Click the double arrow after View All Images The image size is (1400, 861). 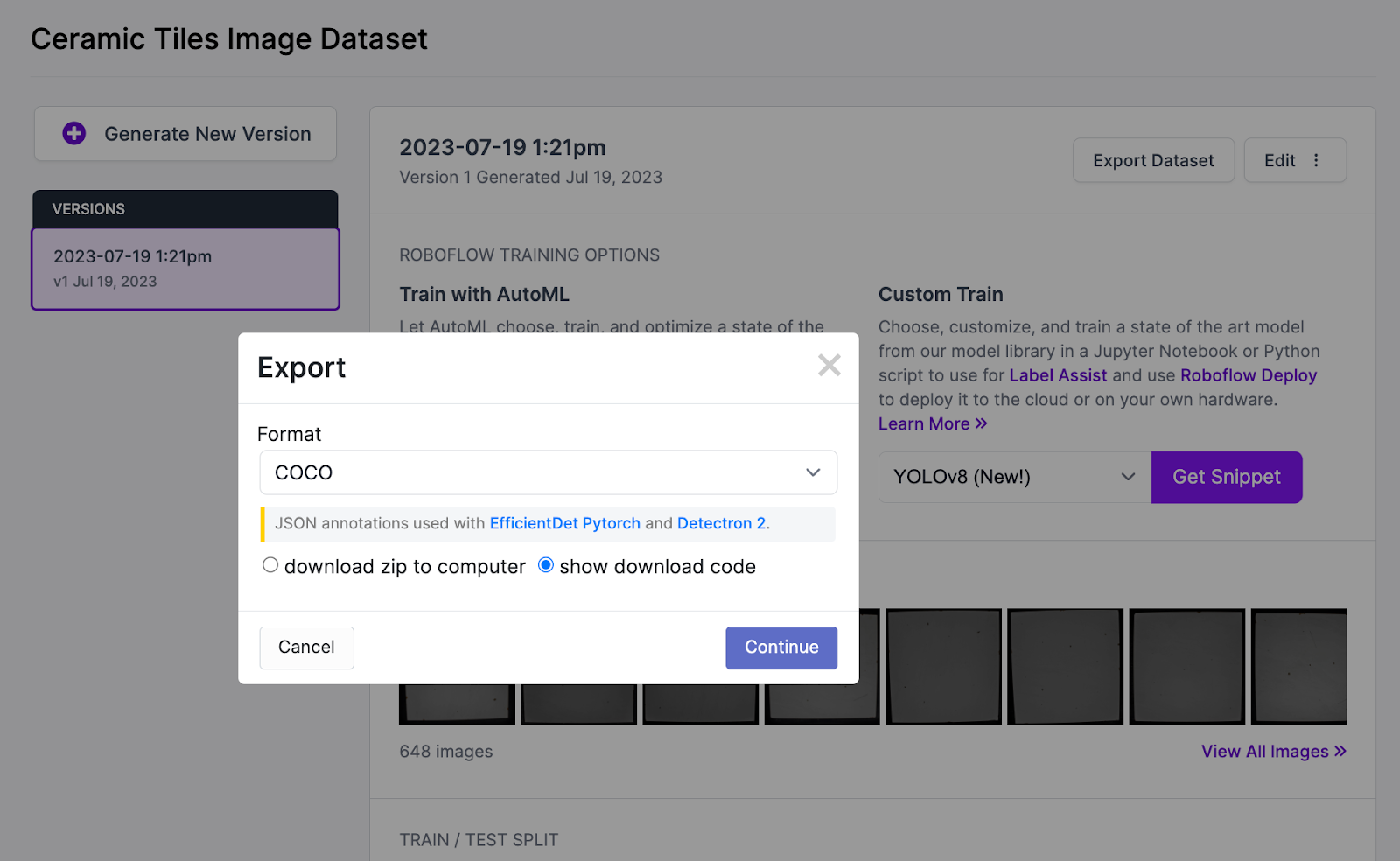1340,751
